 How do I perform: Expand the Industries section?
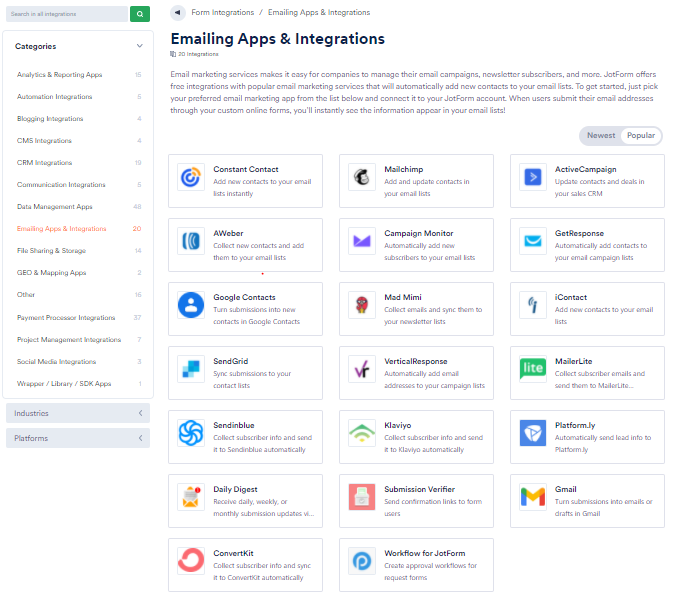point(78,413)
